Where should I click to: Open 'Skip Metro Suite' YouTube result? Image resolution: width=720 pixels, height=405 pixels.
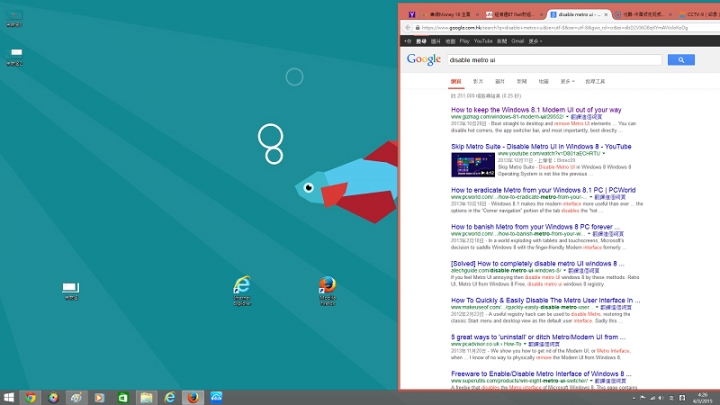(x=541, y=146)
